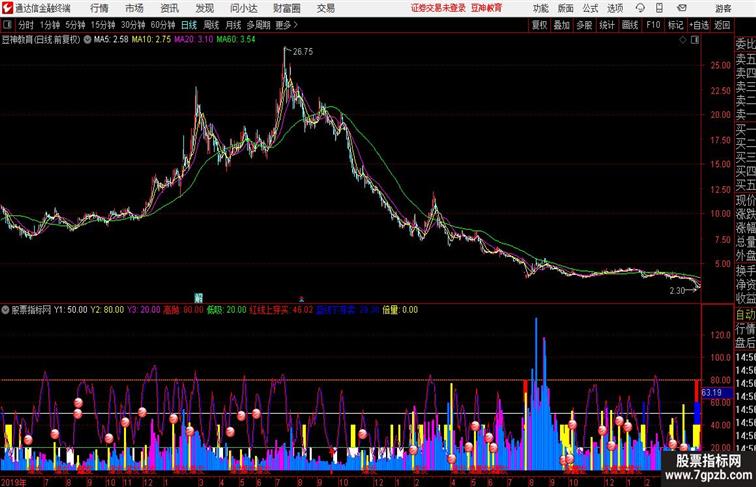756x487 pixels.
Task: Open the 功能 menu
Action: click(x=540, y=8)
